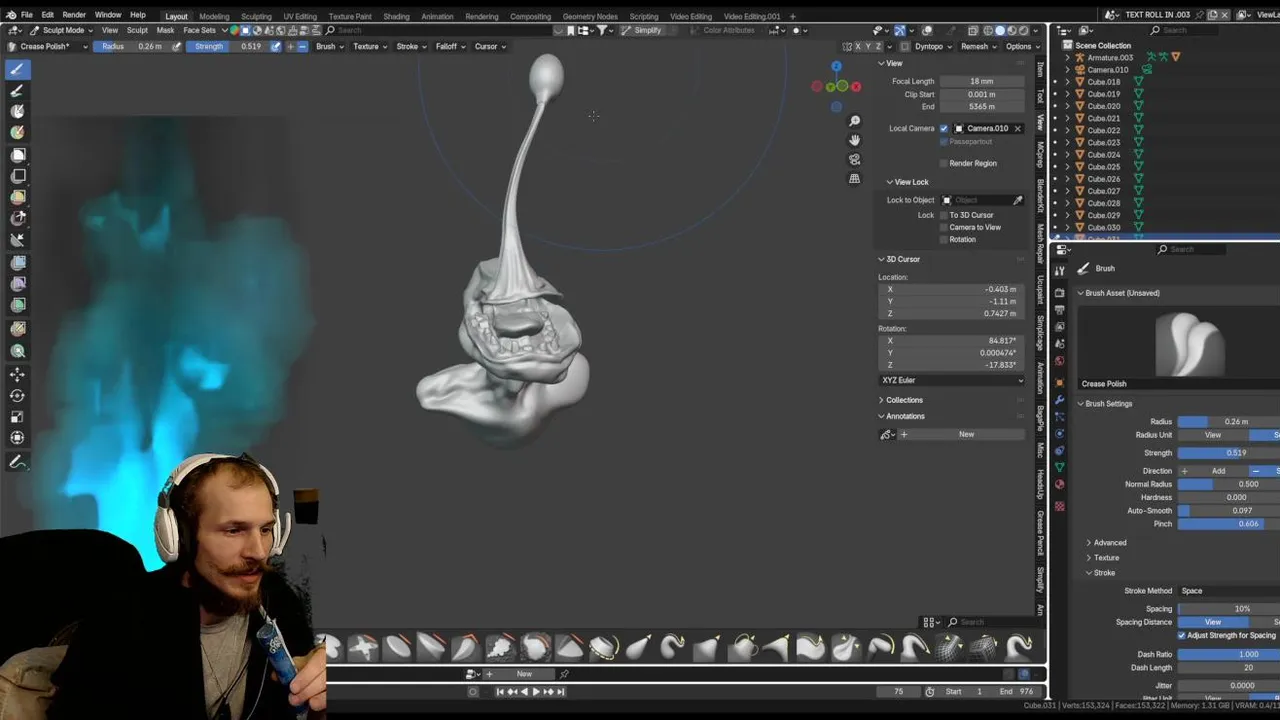
Task: Enable the Render Region checkbox
Action: point(943,163)
